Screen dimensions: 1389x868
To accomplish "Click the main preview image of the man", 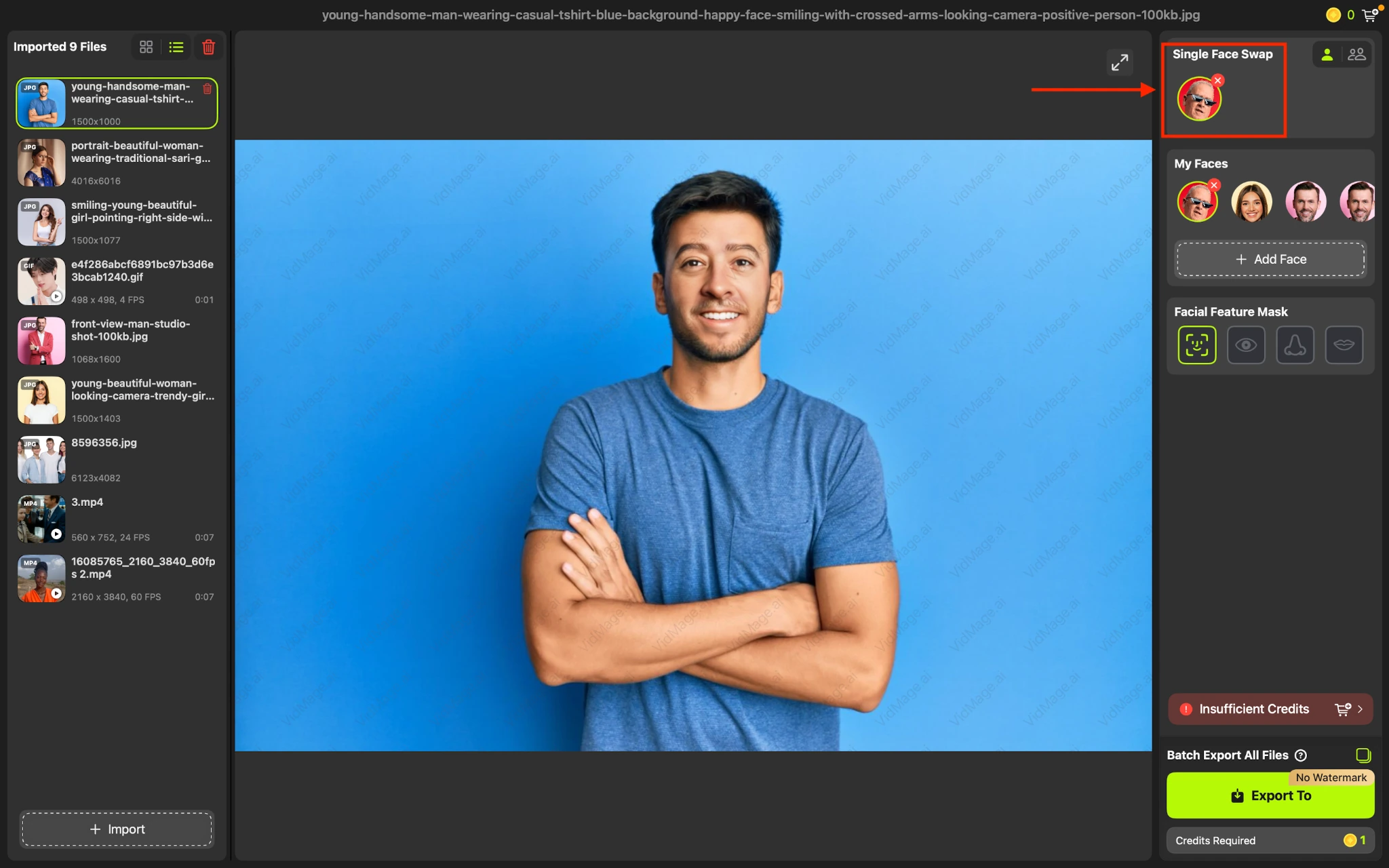I will point(693,446).
